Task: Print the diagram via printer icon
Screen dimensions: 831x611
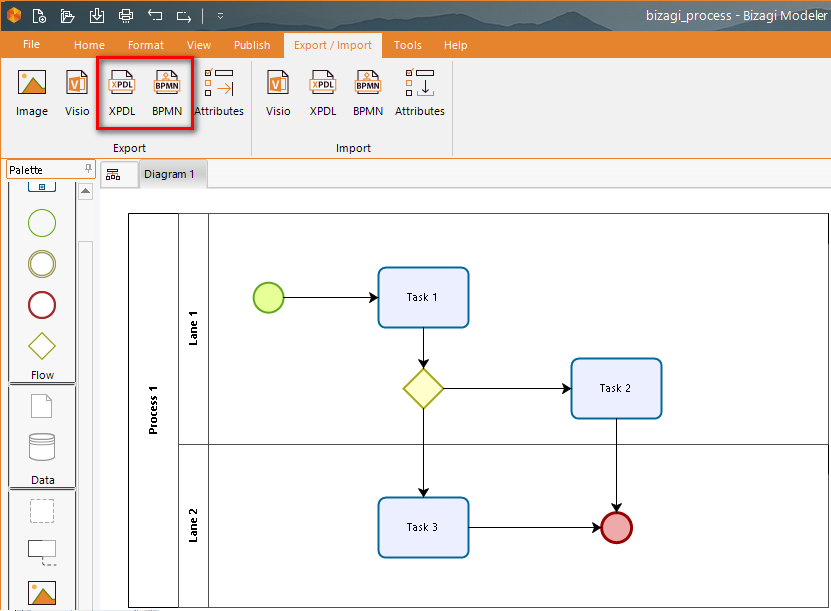Action: click(126, 16)
